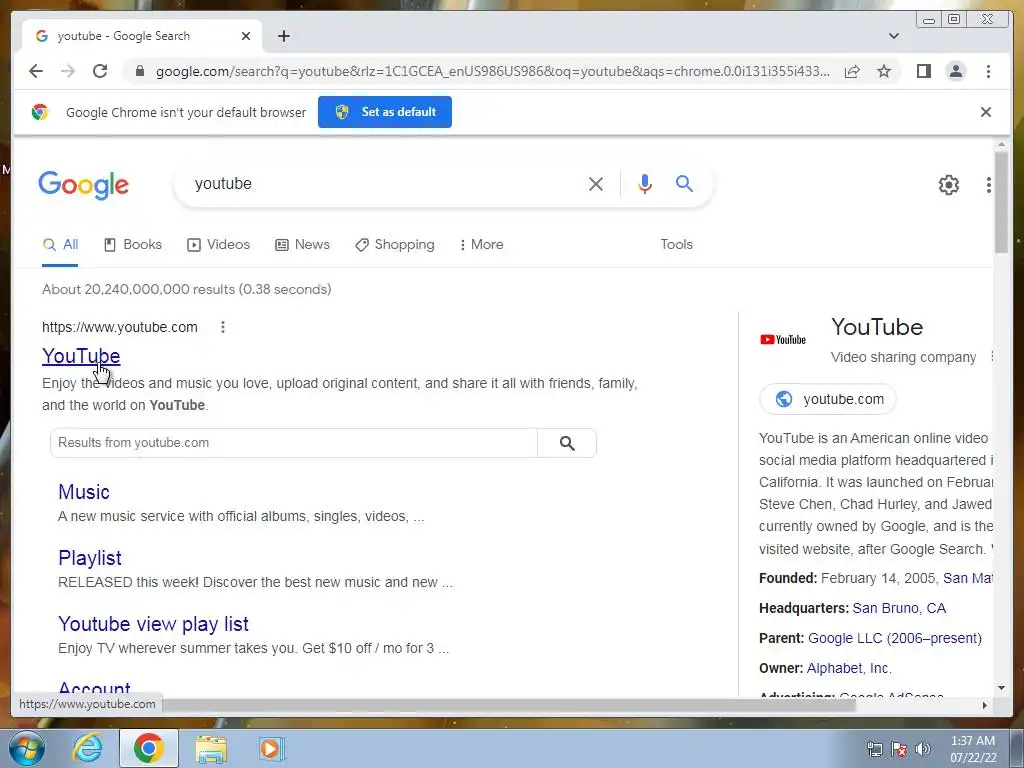Switch to the News tab
Image resolution: width=1024 pixels, height=768 pixels.
click(x=302, y=245)
